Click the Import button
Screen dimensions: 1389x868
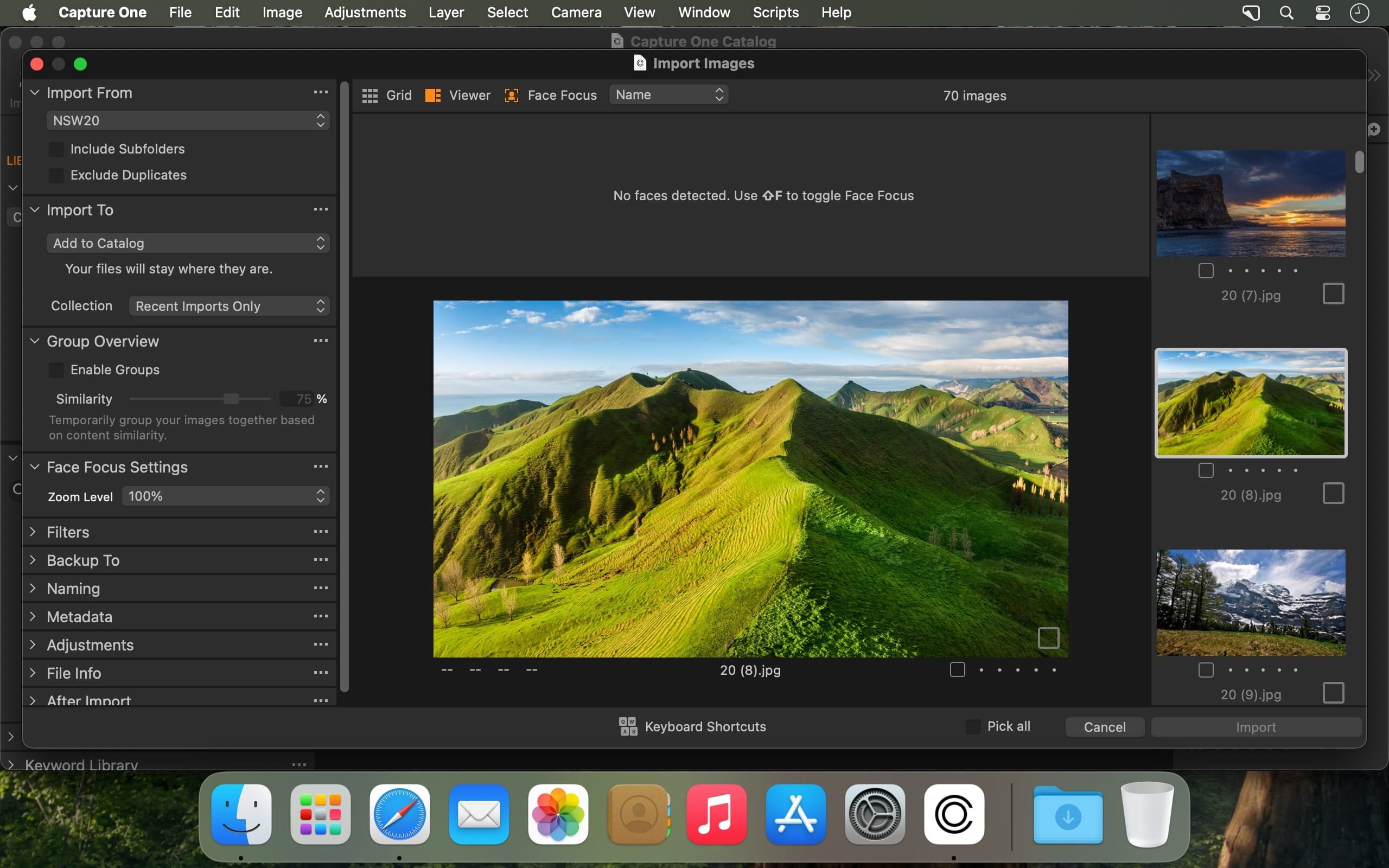pyautogui.click(x=1256, y=727)
